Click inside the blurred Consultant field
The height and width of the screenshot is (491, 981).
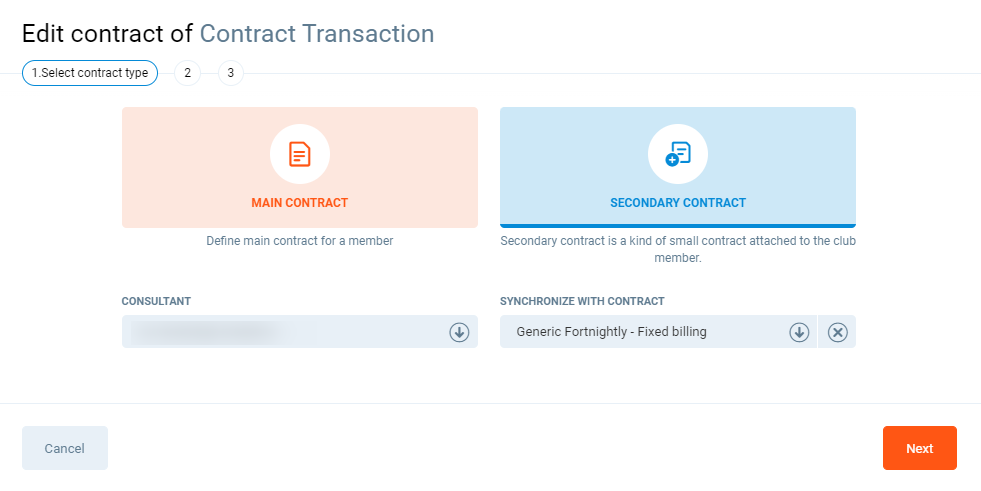(280, 332)
